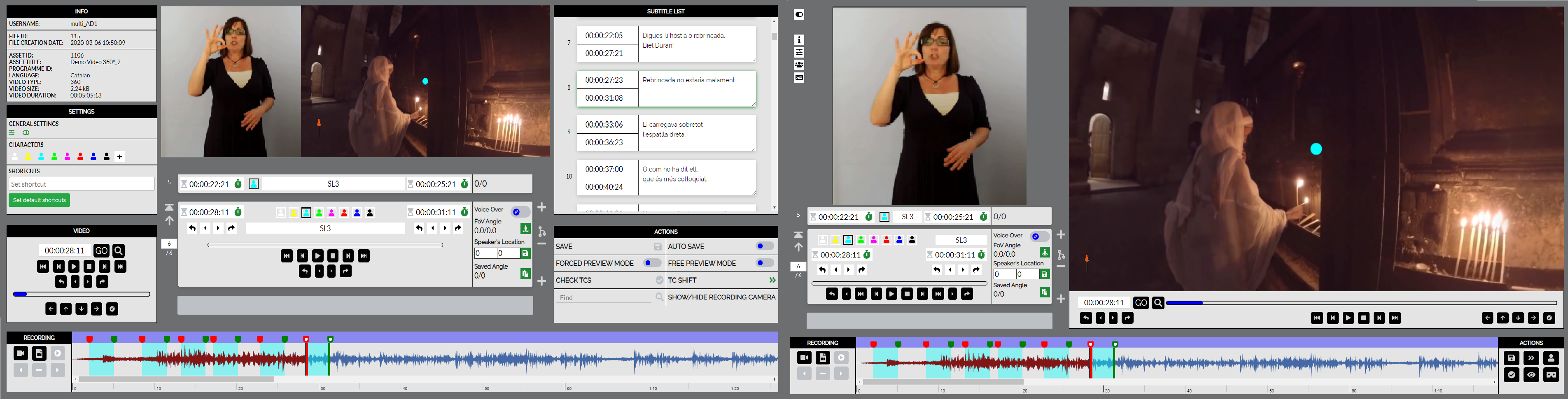Viewport: 1568px width, 399px height.
Task: Click the eye icon in Actions
Action: [1531, 375]
